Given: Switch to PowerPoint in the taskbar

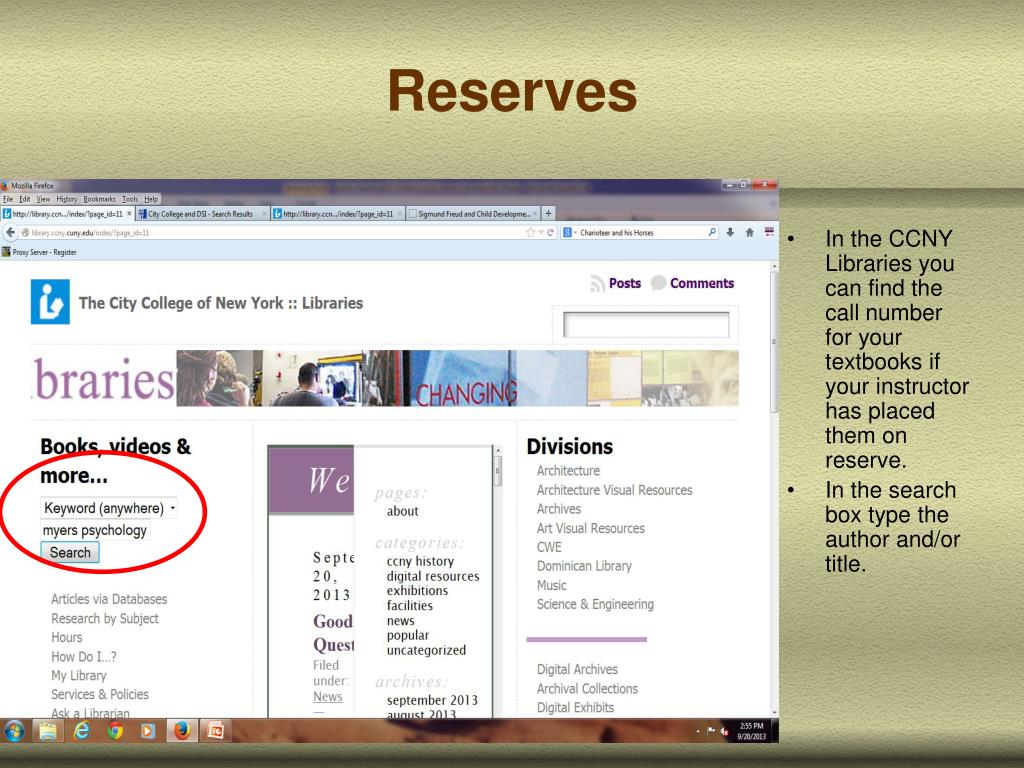Looking at the screenshot, I should (x=215, y=731).
